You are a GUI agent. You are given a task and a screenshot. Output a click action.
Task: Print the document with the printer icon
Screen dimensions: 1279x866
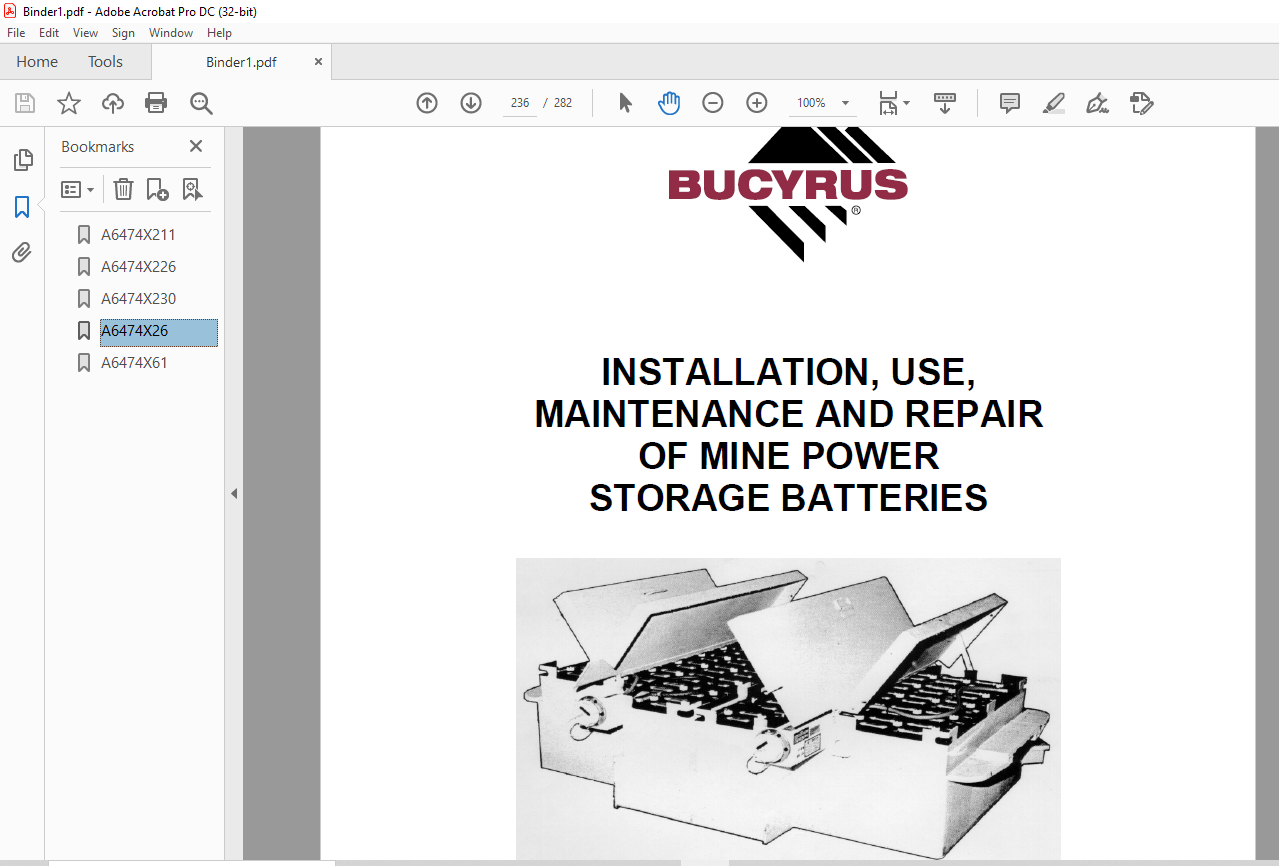pos(156,103)
